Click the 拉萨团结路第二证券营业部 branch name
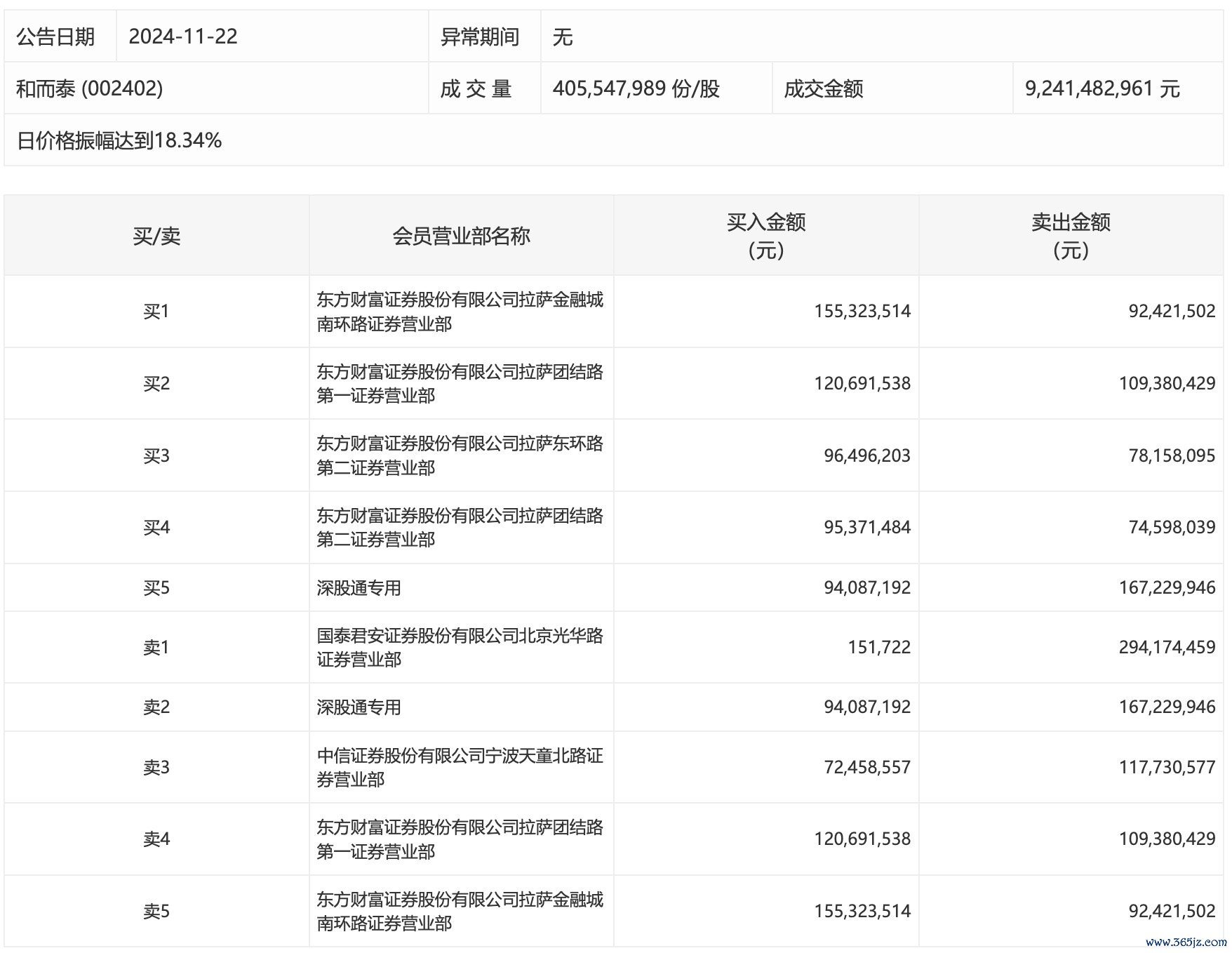This screenshot has width=1232, height=953. click(x=460, y=527)
